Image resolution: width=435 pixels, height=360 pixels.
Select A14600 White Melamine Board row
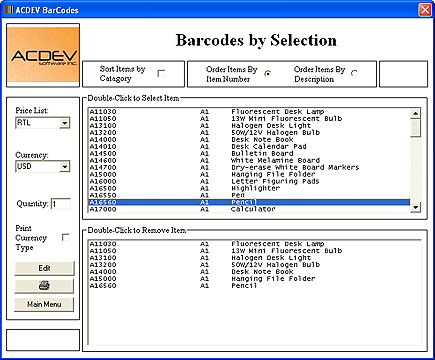[249, 160]
